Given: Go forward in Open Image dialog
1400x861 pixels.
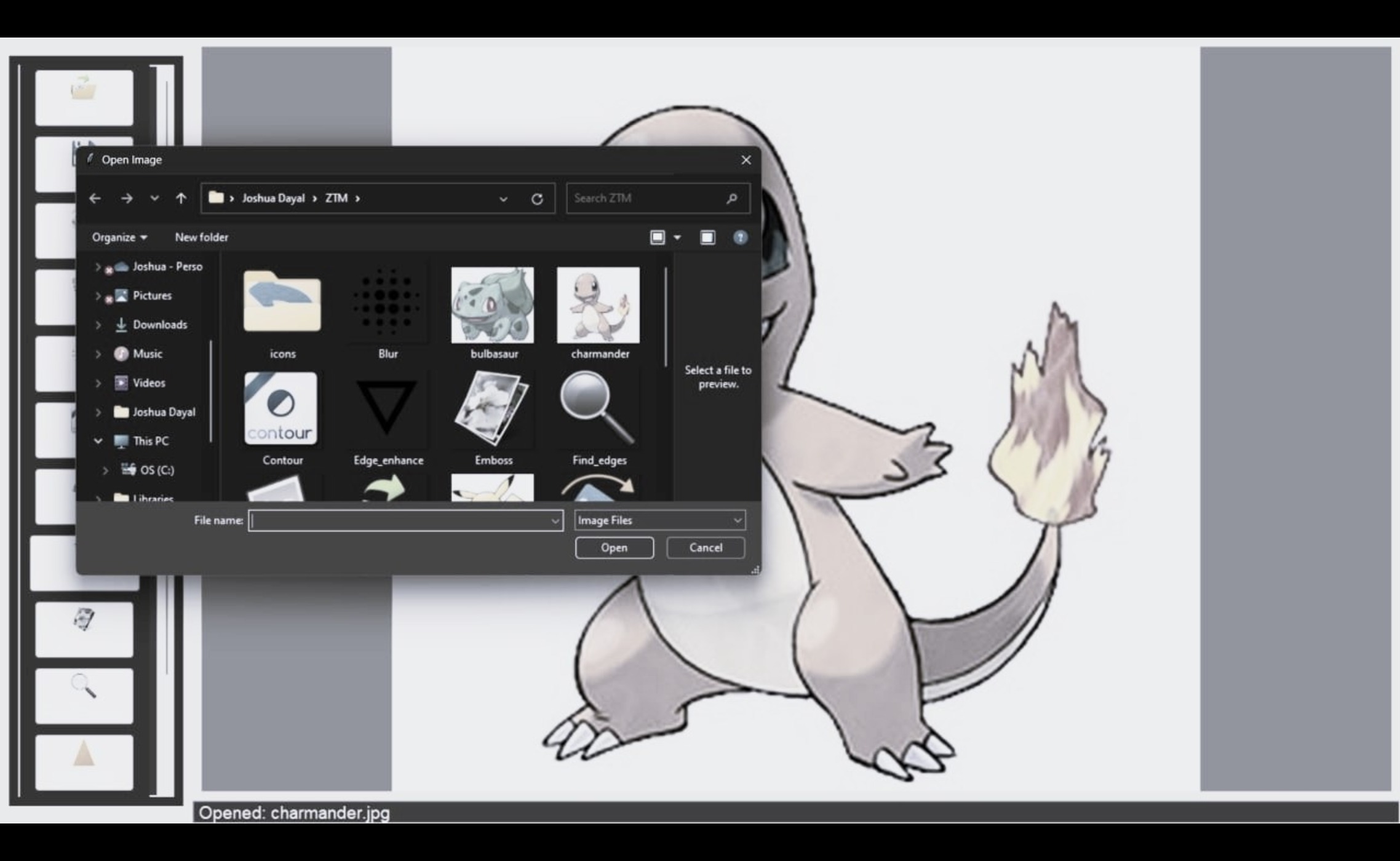Looking at the screenshot, I should [x=127, y=198].
